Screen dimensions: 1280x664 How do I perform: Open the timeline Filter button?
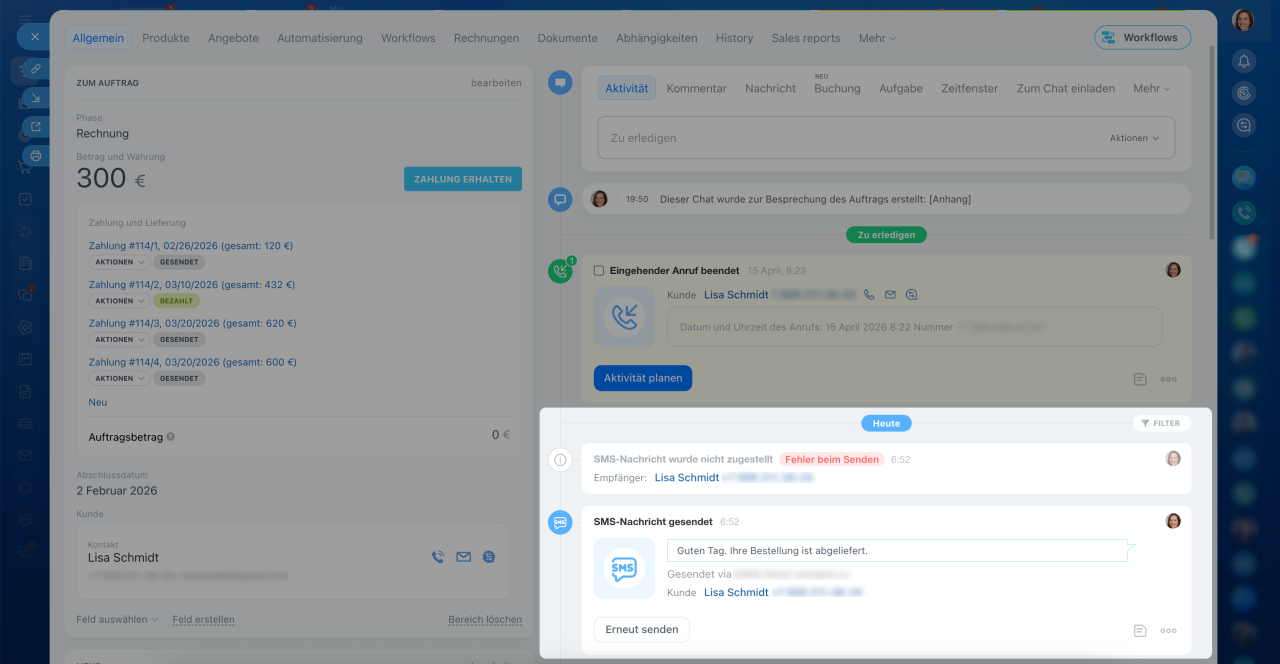[1161, 423]
